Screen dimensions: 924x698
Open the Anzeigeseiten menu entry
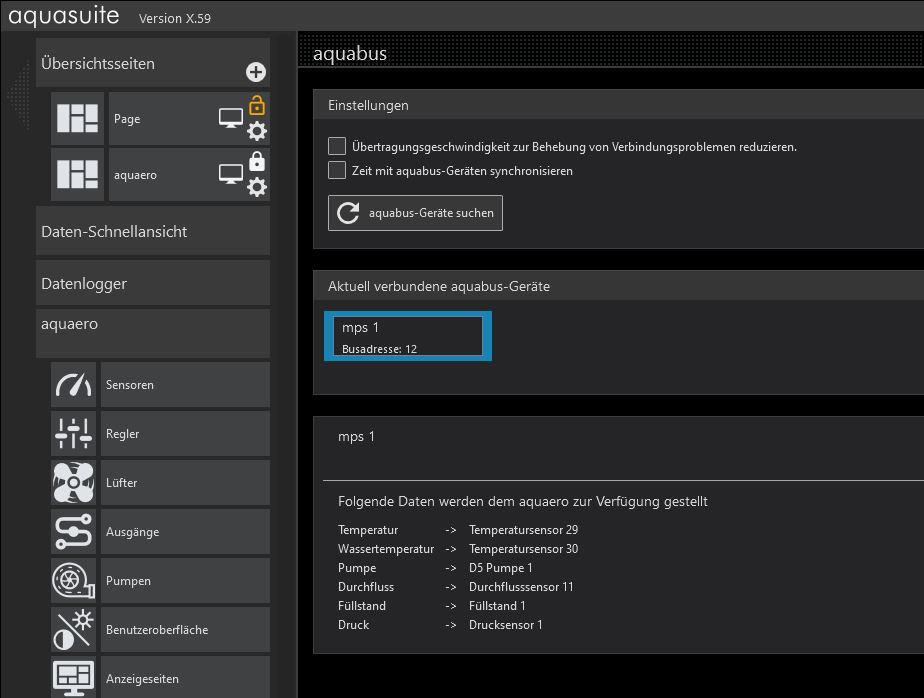coord(185,678)
